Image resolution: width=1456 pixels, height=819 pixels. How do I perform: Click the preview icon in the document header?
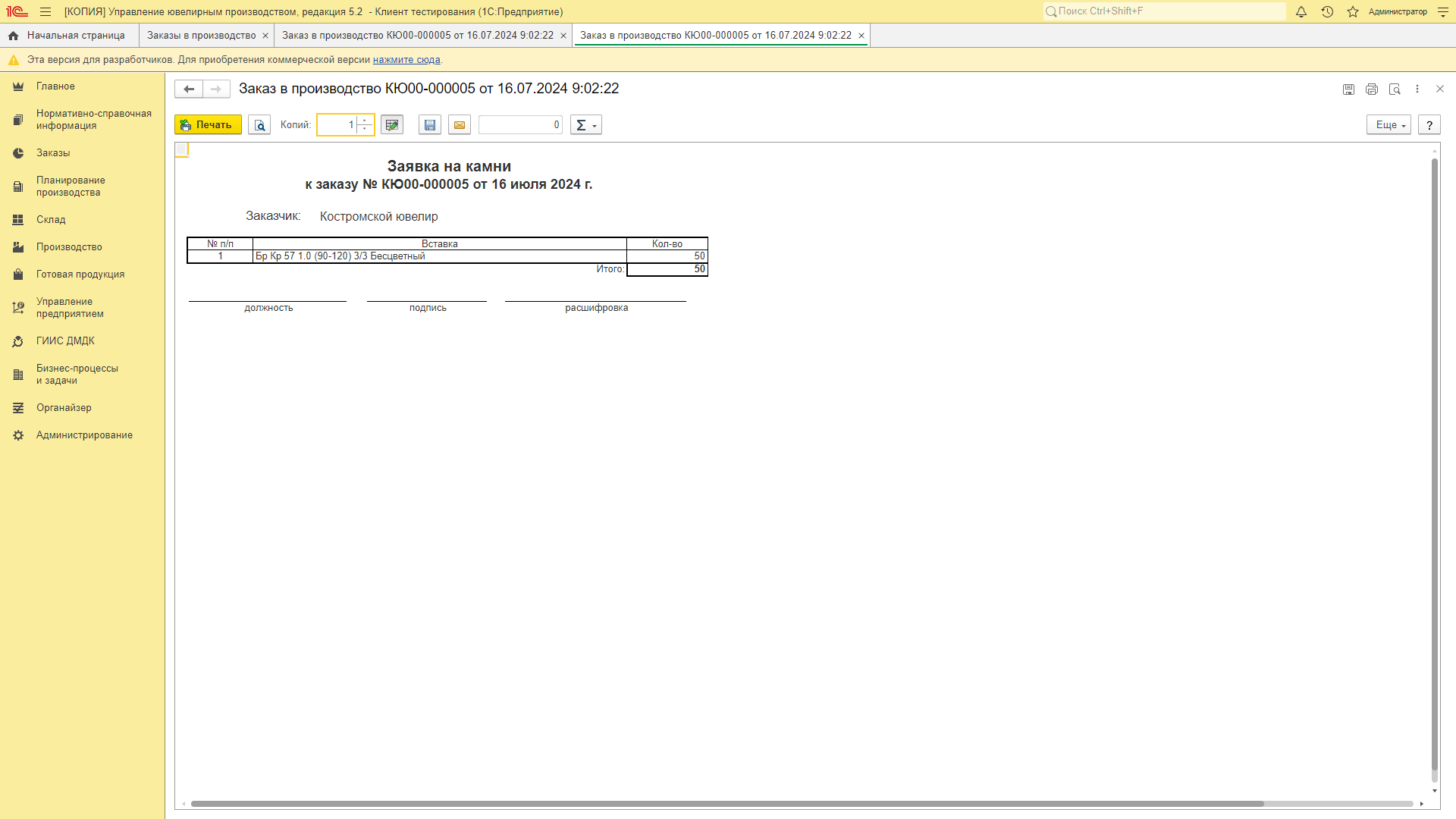(x=1395, y=89)
